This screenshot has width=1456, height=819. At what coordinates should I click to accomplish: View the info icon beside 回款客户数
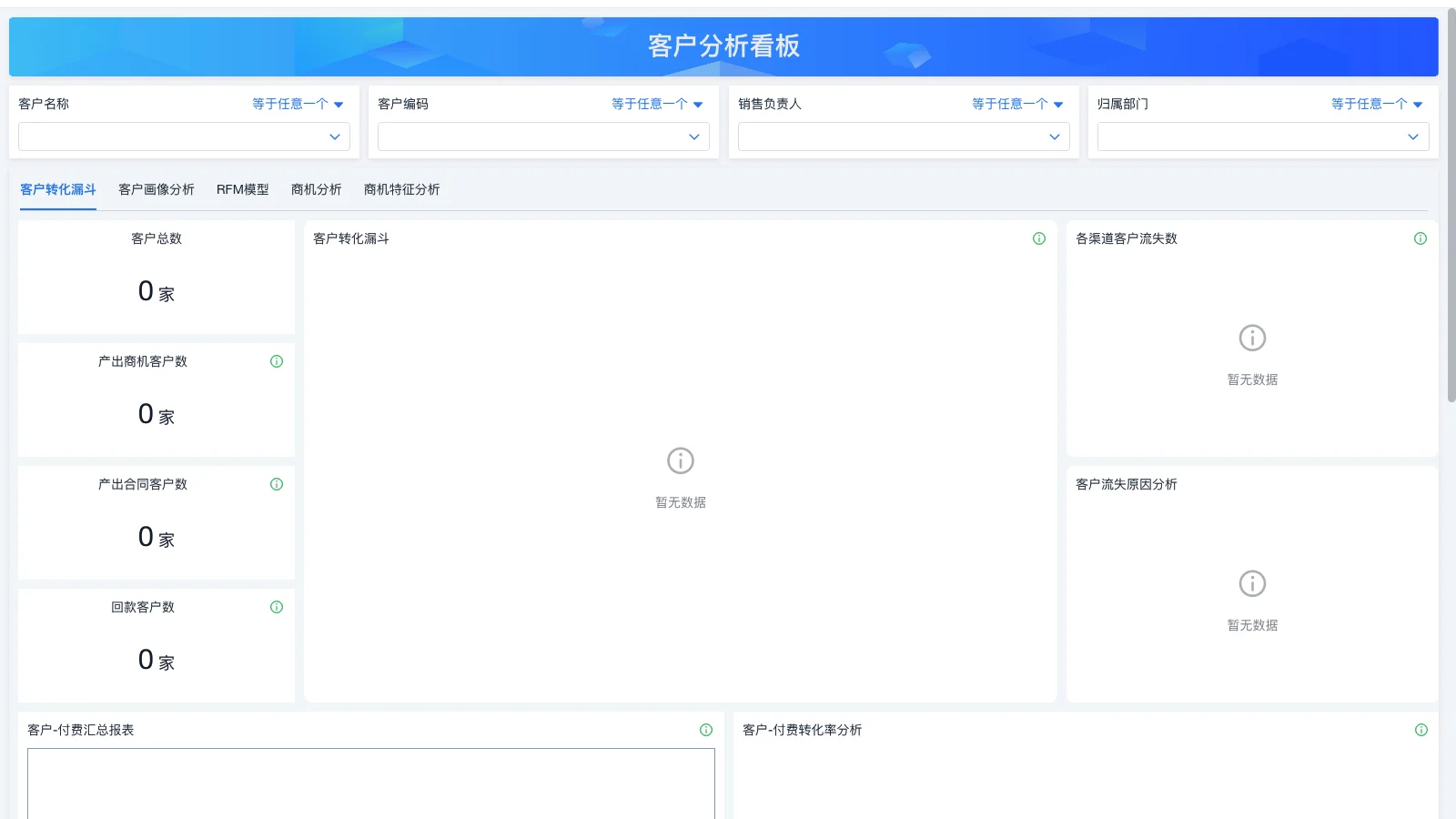pos(277,607)
